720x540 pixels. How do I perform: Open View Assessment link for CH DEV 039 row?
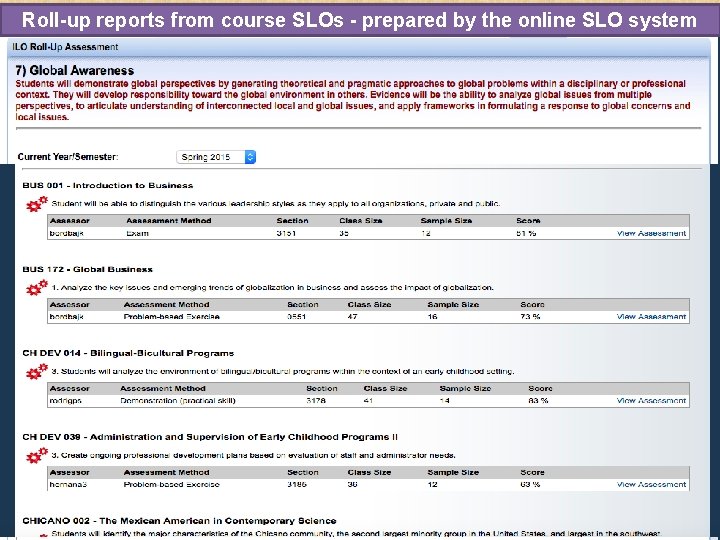[651, 484]
